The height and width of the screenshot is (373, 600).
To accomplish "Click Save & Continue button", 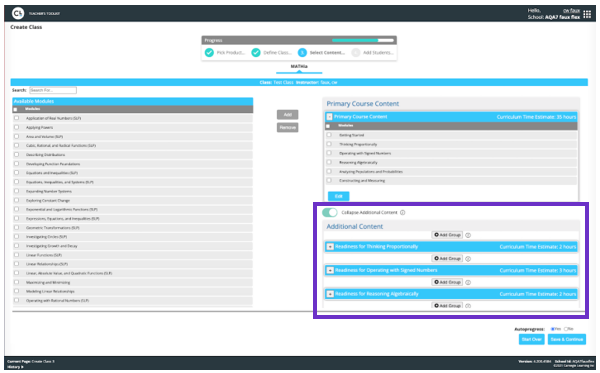I will (567, 339).
